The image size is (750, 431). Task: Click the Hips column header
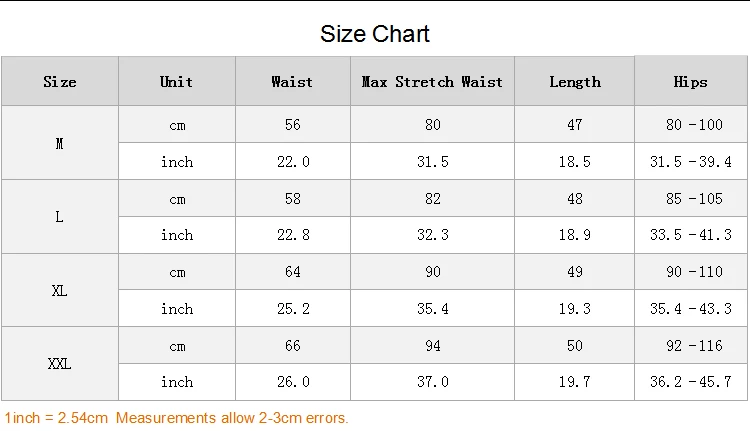pyautogui.click(x=691, y=82)
